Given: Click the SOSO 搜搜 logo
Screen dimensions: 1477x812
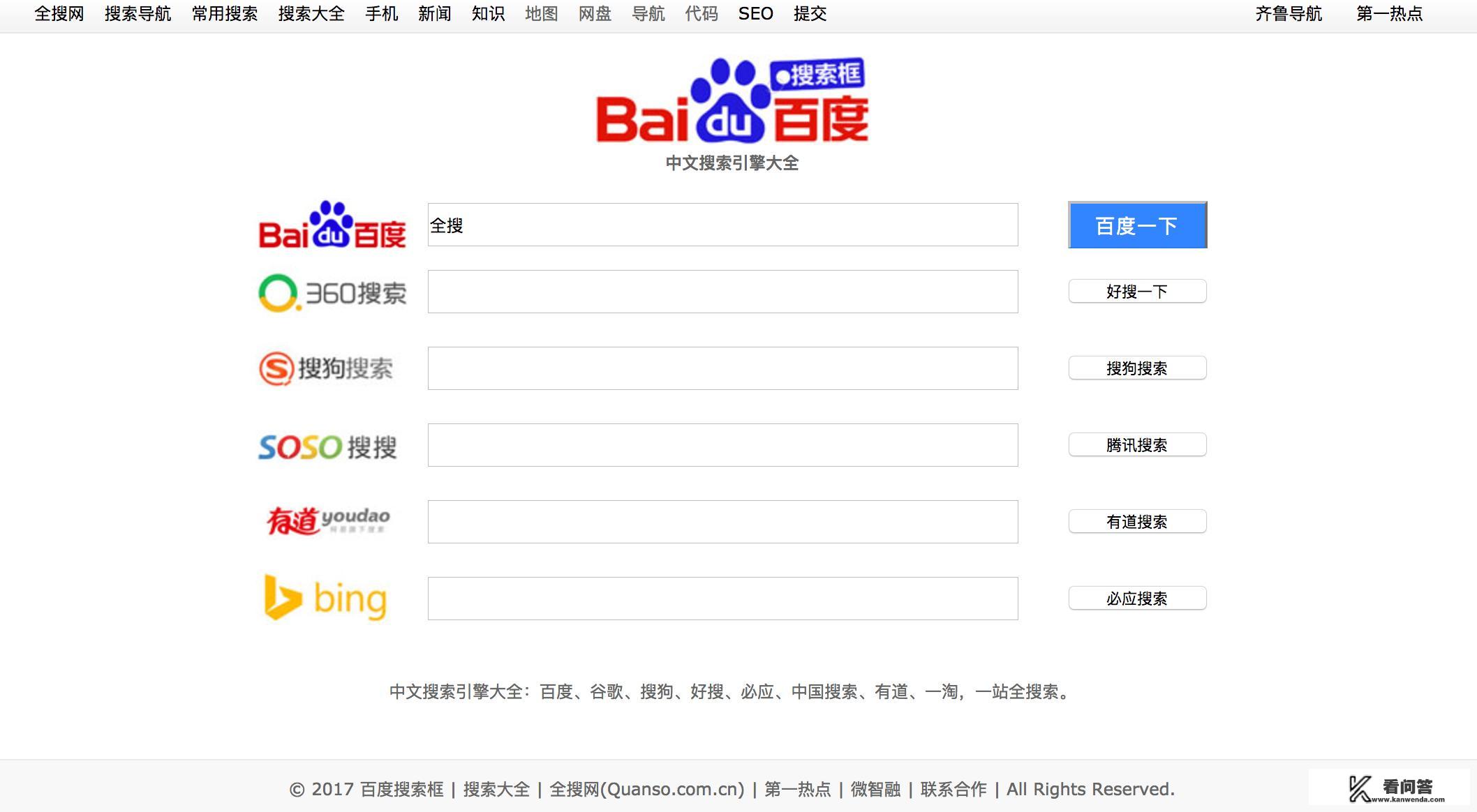Looking at the screenshot, I should [x=327, y=446].
